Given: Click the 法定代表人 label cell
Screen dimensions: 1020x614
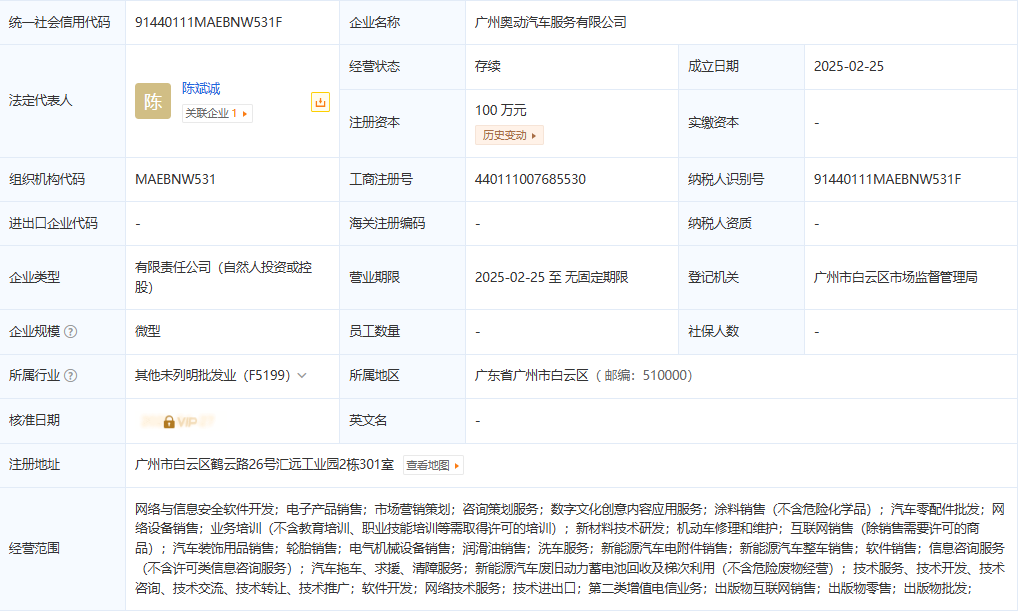Looking at the screenshot, I should coord(62,101).
